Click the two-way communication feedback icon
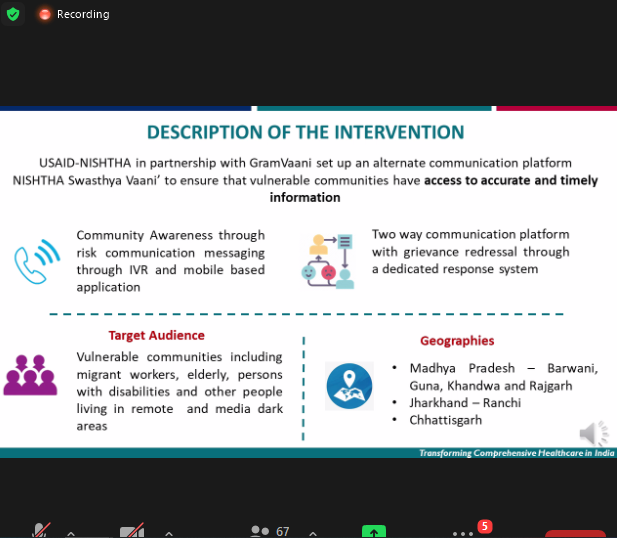Screen dimensions: 617x538 click(327, 261)
